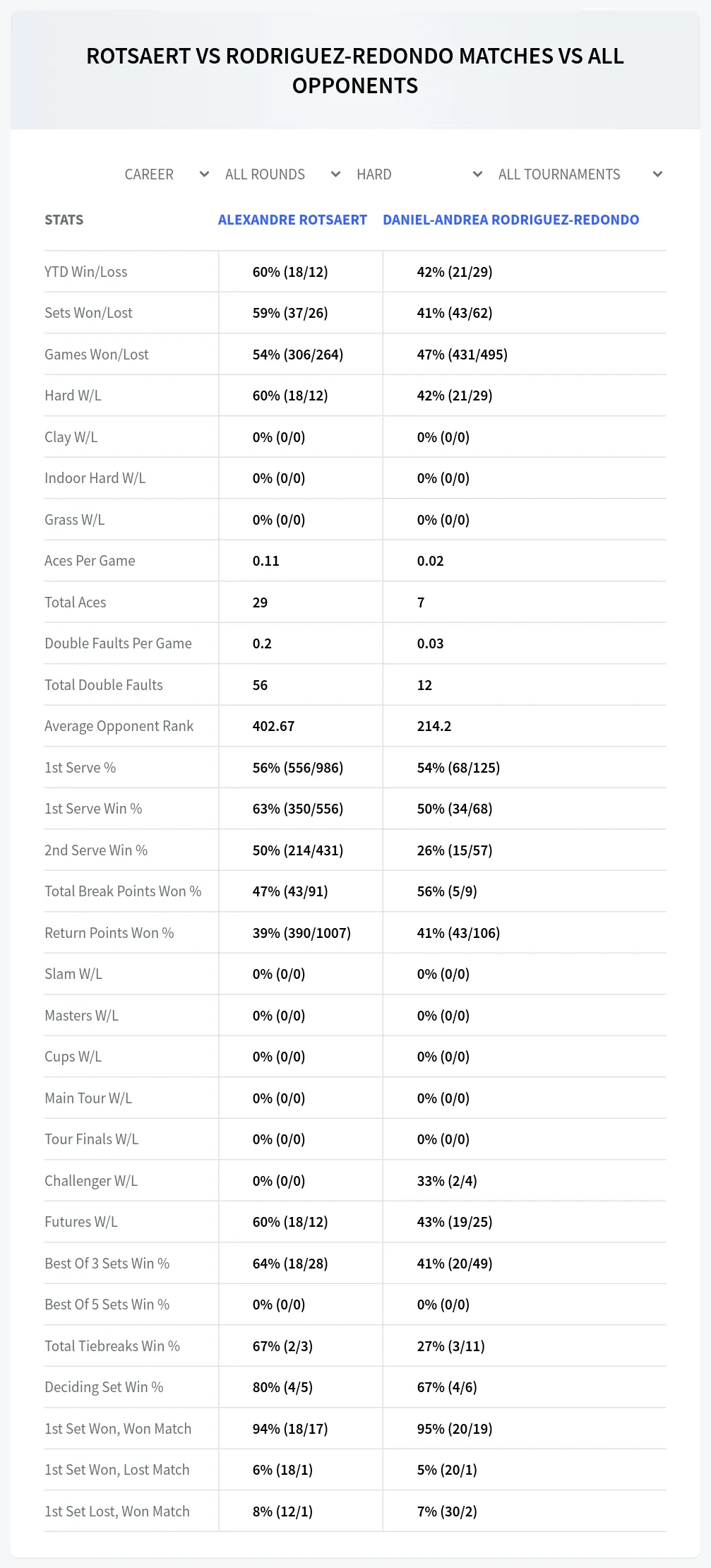Click chevron arrow beside ALL TOURNAMENTS
The width and height of the screenshot is (711, 1568).
tap(657, 174)
